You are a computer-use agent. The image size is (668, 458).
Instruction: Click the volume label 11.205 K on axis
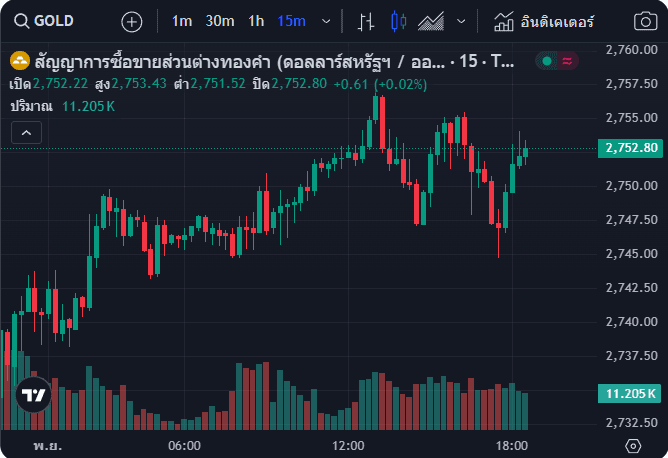point(630,394)
